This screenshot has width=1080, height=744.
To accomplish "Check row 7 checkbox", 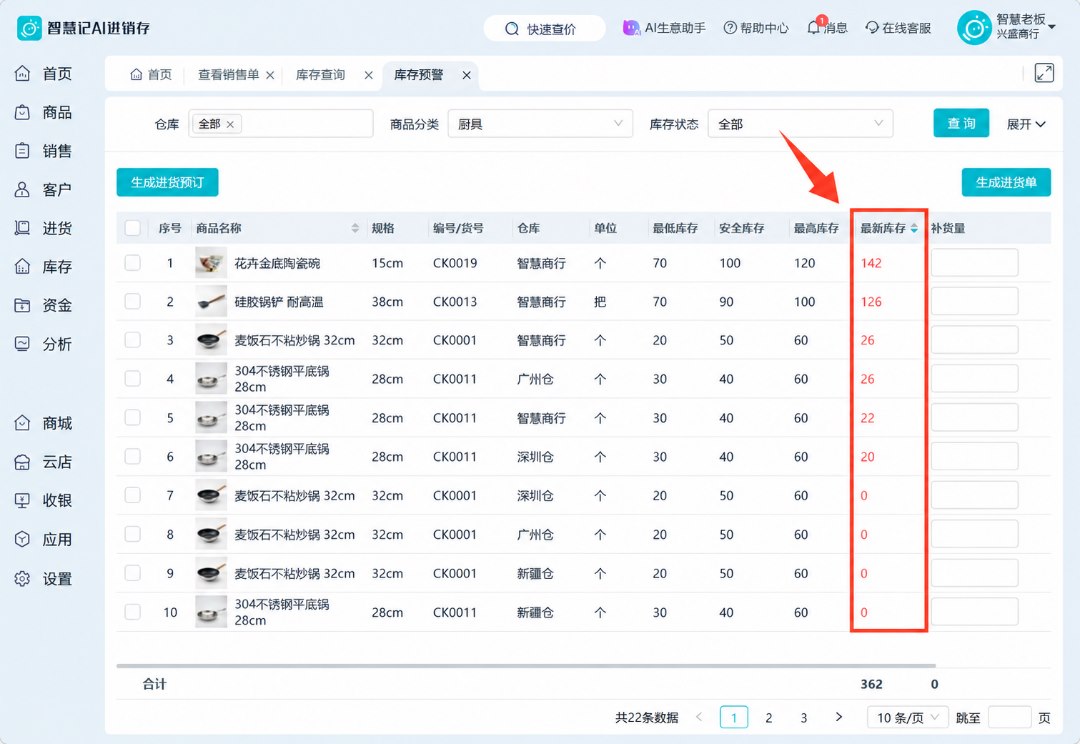I will tap(132, 495).
